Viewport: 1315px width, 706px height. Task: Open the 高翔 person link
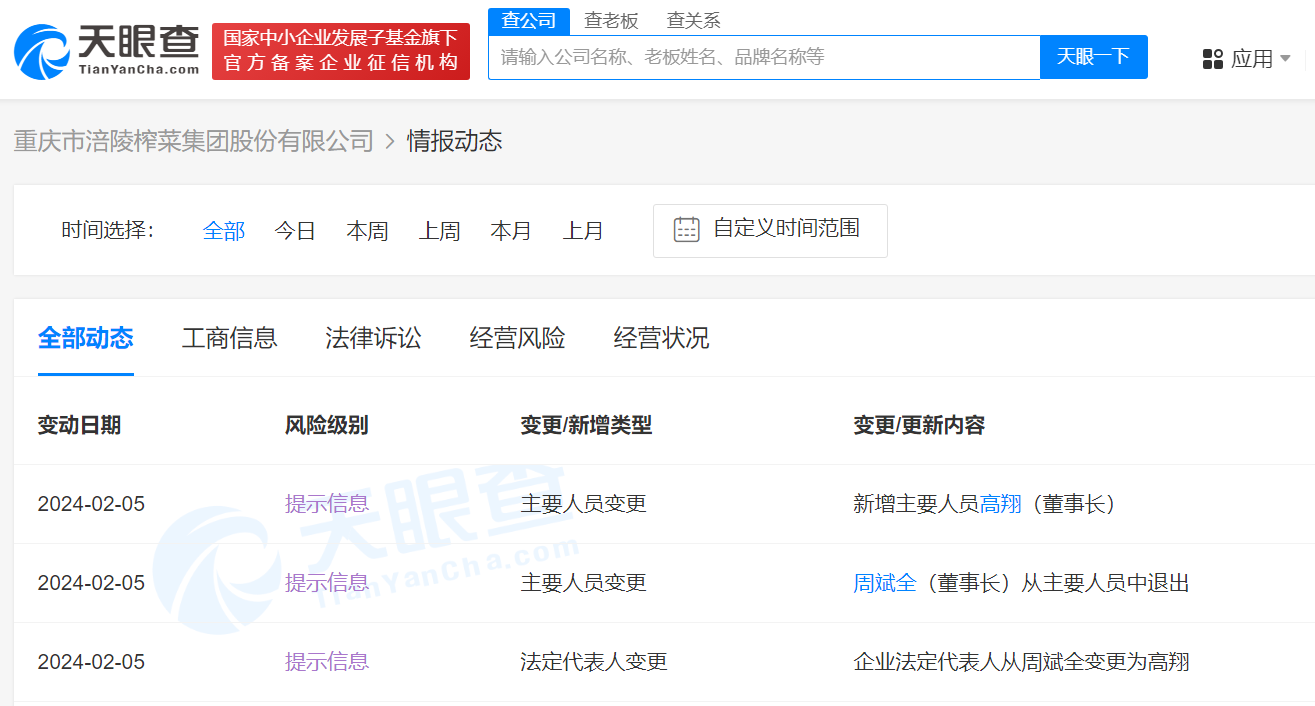pos(1000,504)
